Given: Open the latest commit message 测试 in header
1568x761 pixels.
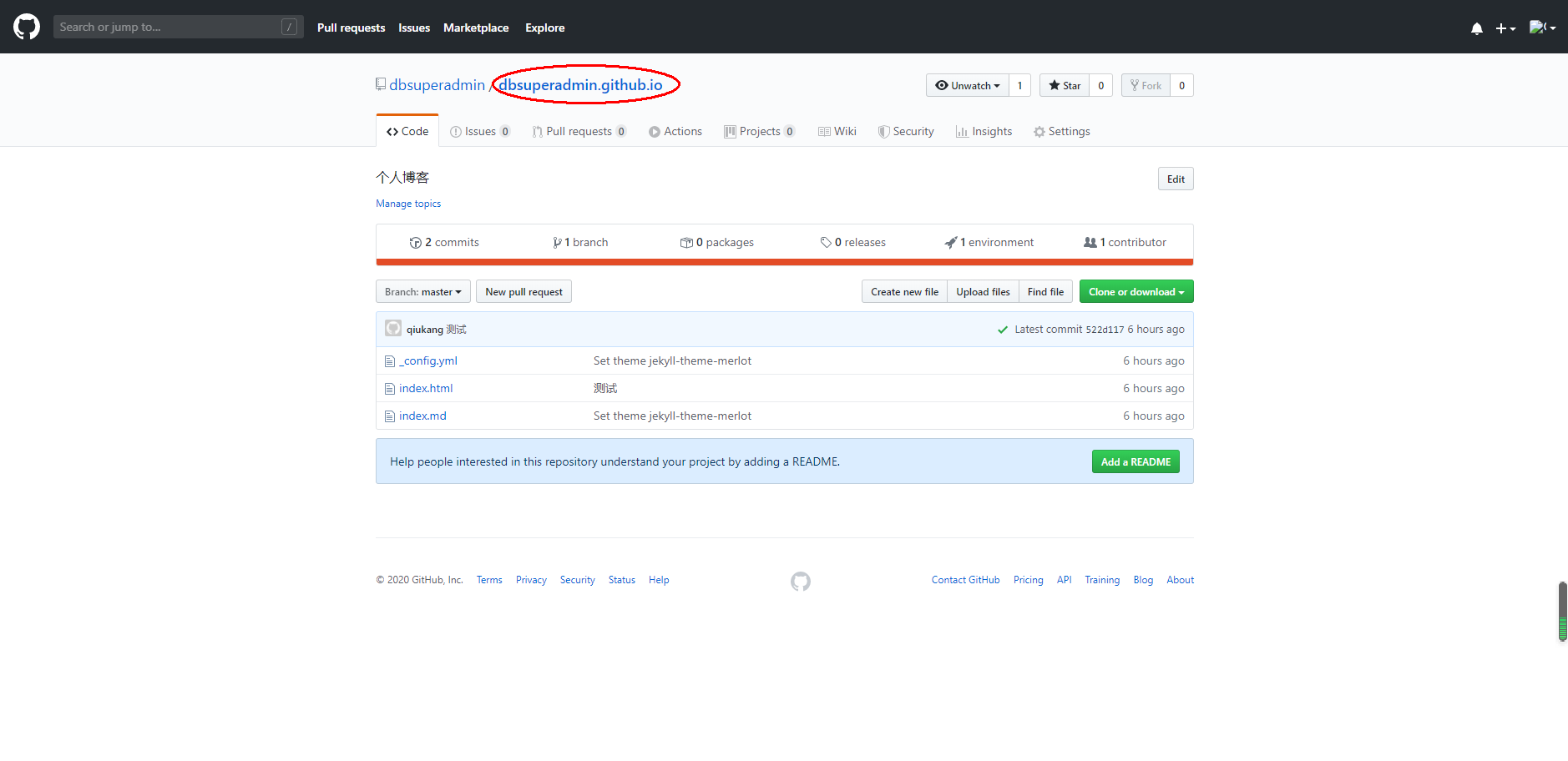Looking at the screenshot, I should click(x=457, y=330).
